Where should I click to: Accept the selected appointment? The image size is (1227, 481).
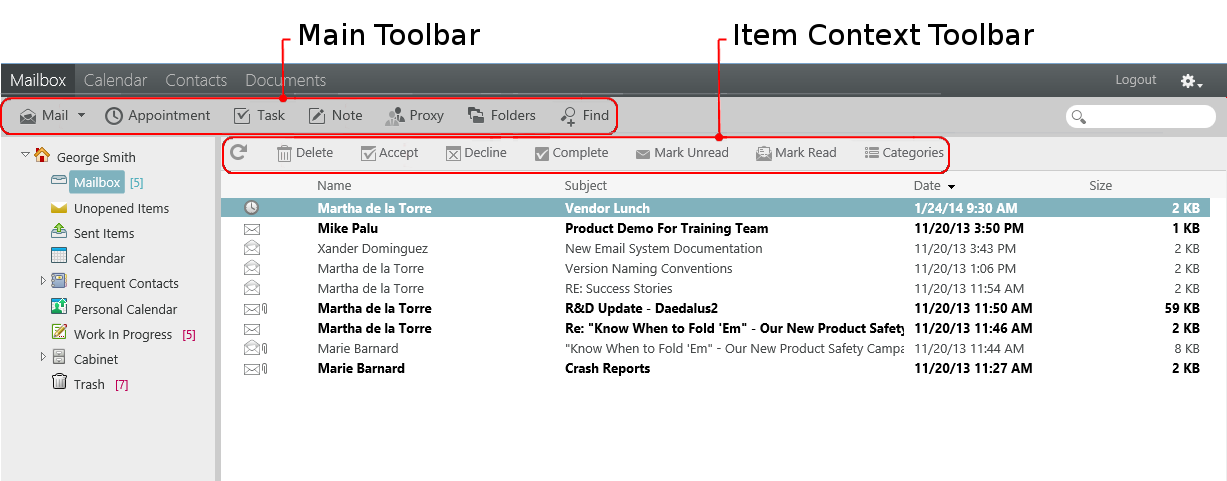[x=390, y=153]
